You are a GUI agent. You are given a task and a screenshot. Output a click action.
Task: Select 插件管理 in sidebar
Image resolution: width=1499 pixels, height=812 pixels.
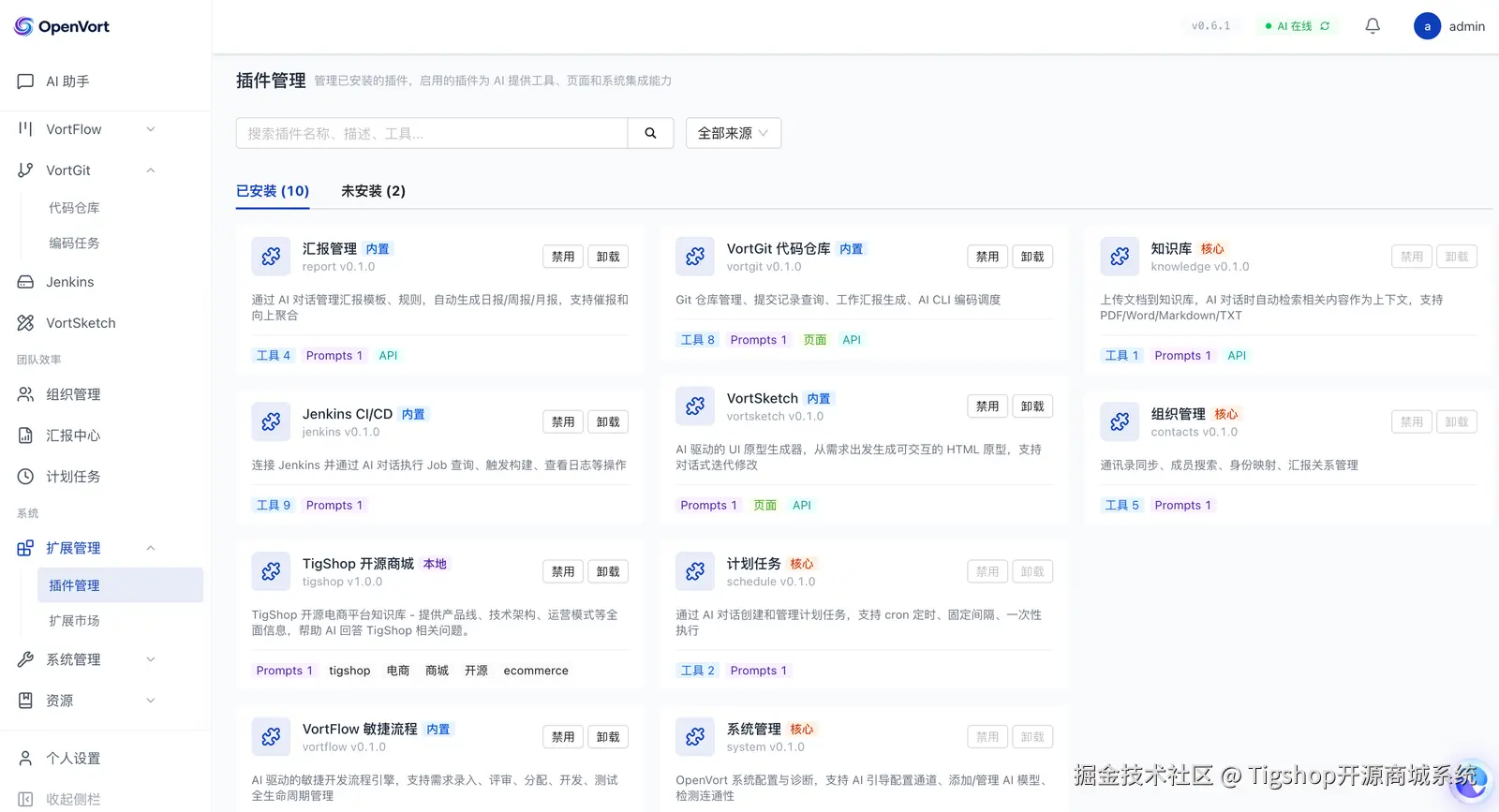point(120,585)
